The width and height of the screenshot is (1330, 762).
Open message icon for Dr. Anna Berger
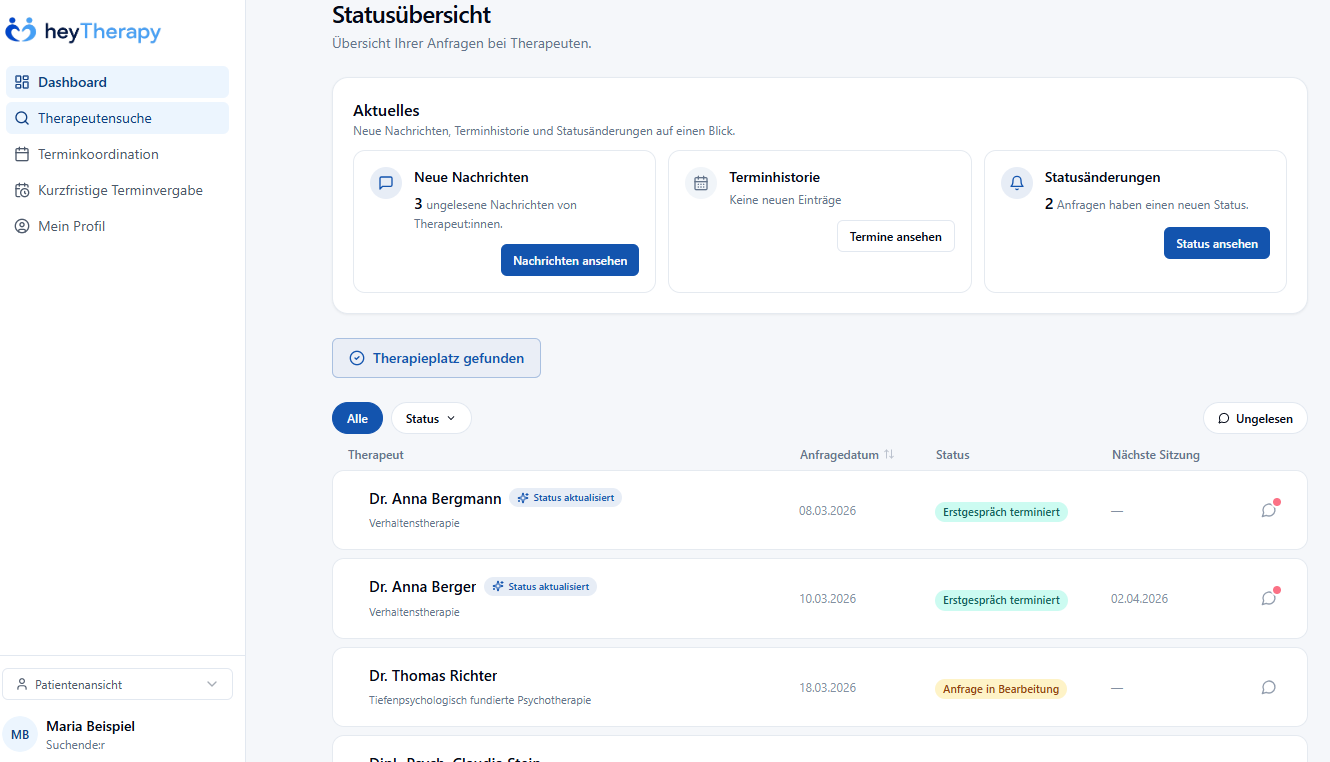click(x=1269, y=598)
